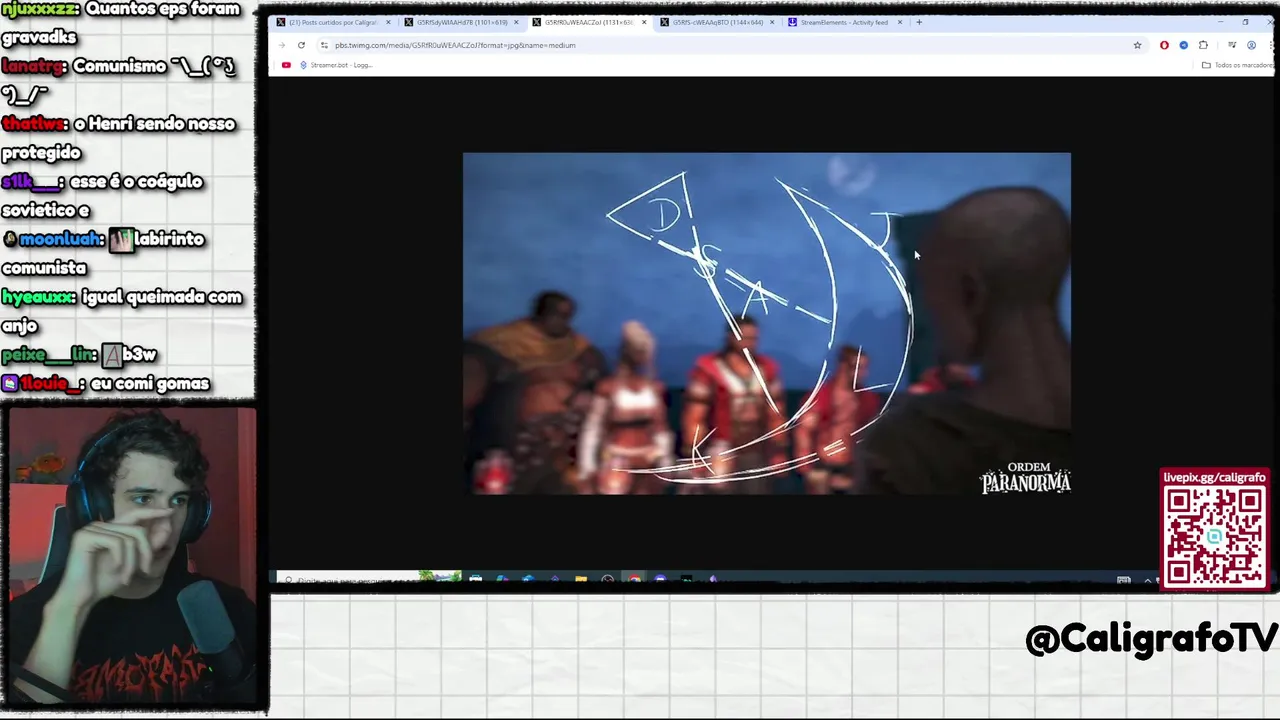The image size is (1280, 720).
Task: Close the G5RfSdyWIAAHd78 tab
Action: (516, 22)
